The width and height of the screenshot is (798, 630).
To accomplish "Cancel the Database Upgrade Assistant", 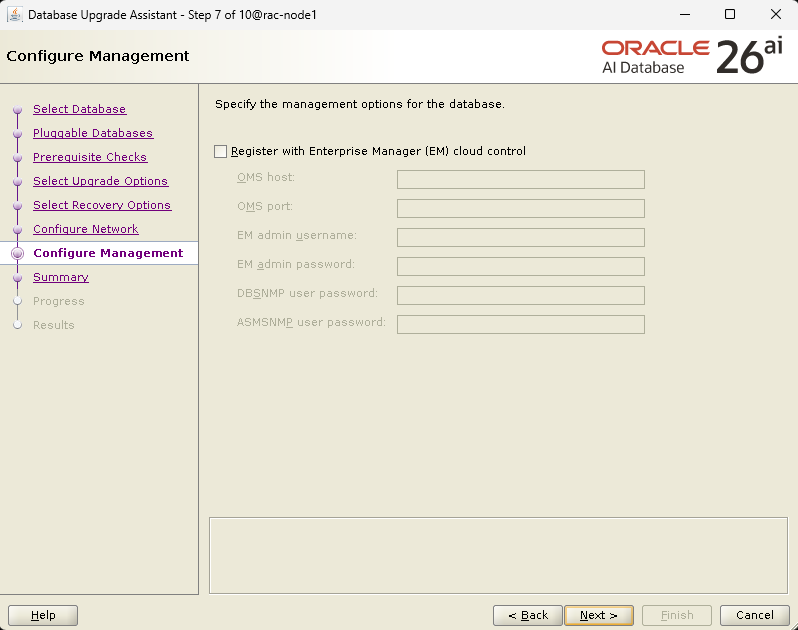I will tap(755, 615).
